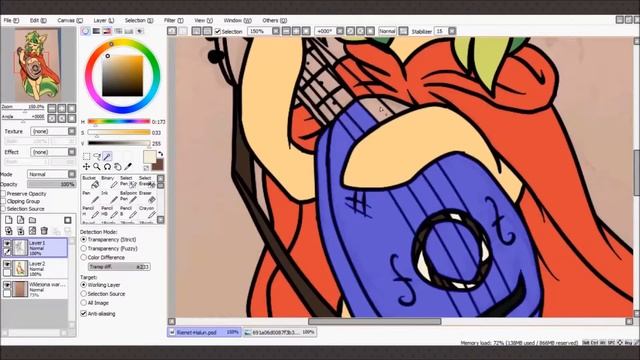Select the Eyedropper tool
Viewport: 640px width, 360px height.
click(128, 167)
